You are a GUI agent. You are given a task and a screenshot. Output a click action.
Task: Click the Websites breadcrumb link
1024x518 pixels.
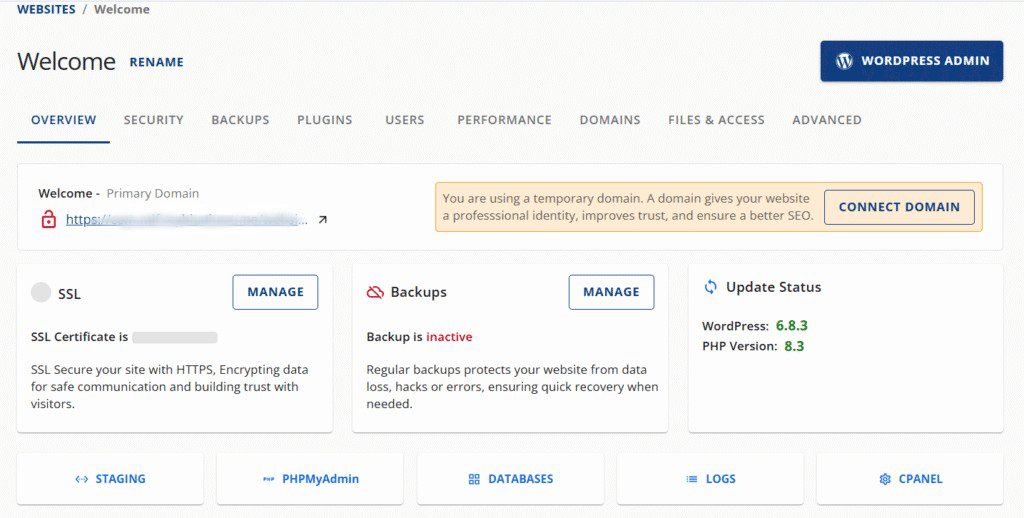tap(46, 9)
